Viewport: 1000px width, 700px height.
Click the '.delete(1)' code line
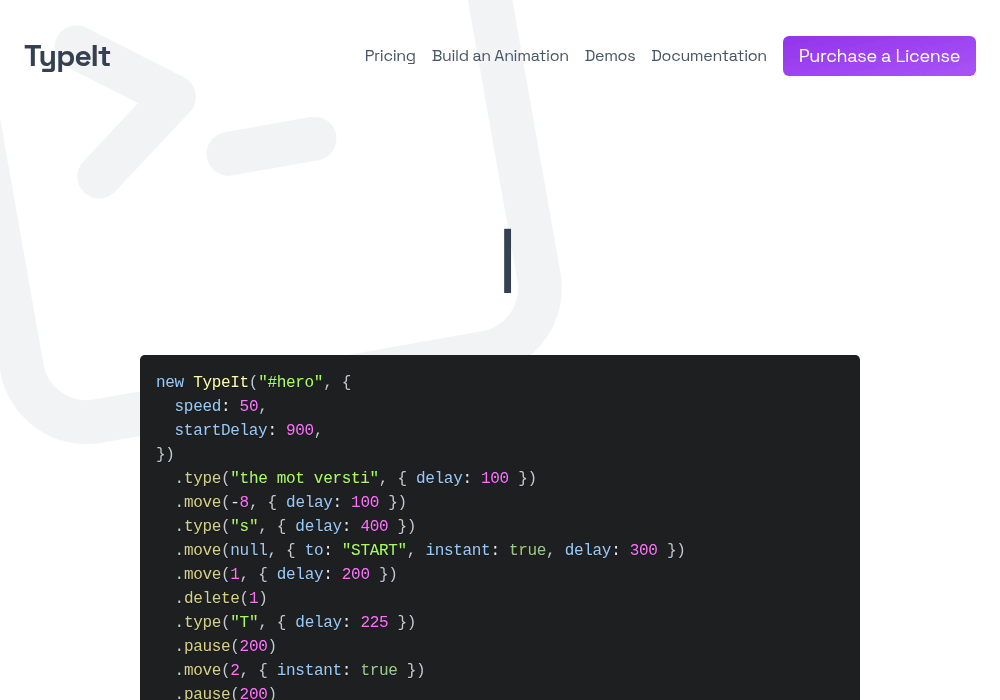221,598
